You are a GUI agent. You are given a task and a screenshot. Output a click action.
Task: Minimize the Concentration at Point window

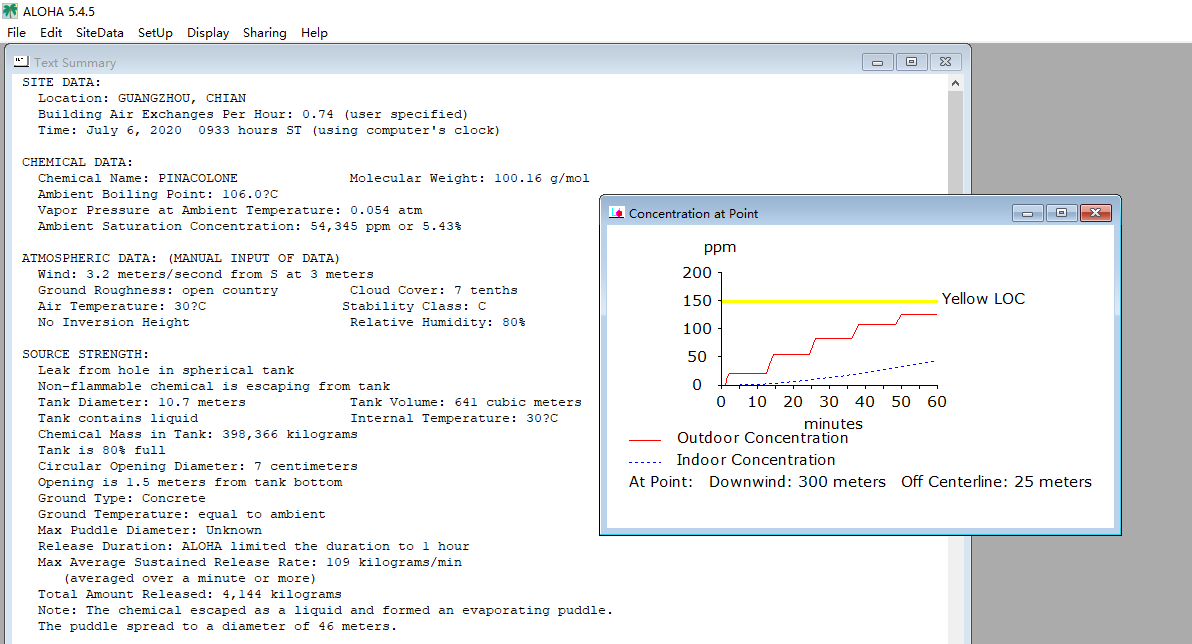pos(1027,213)
